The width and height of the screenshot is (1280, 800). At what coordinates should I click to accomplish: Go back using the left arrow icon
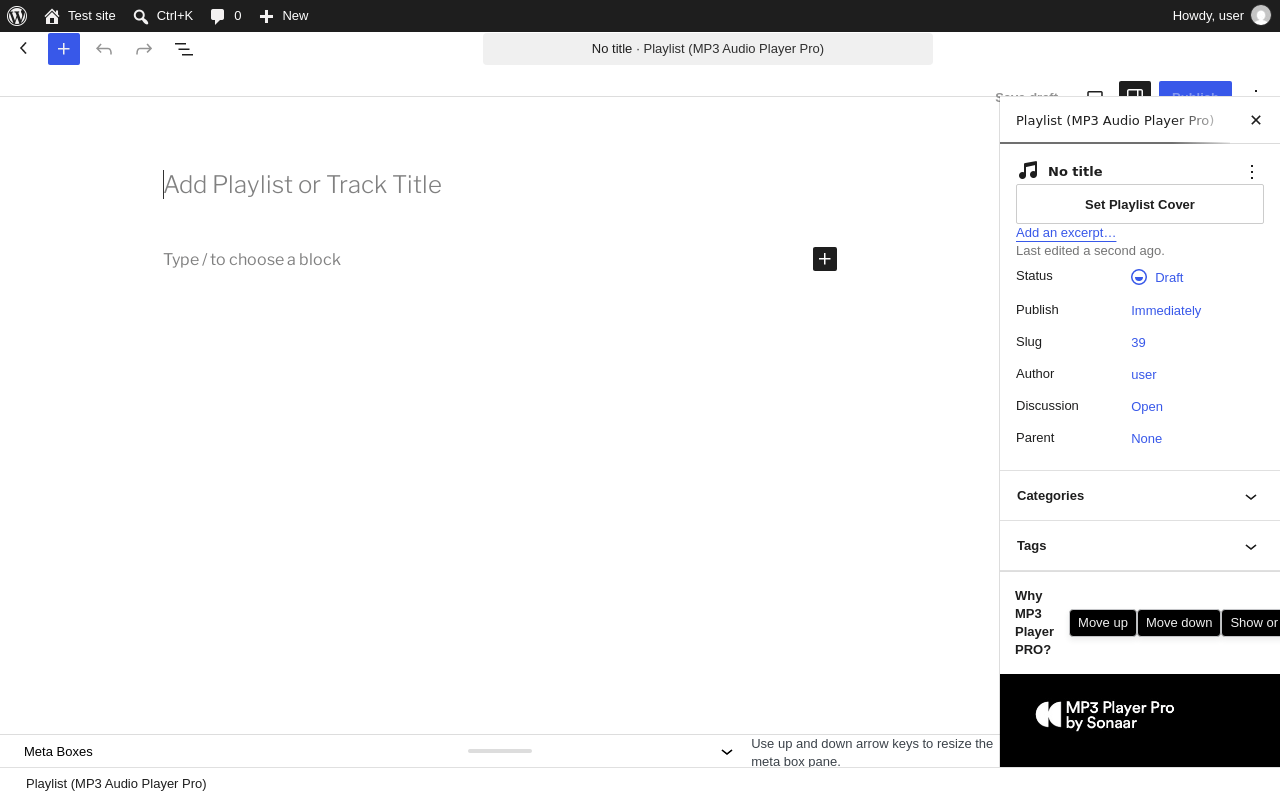click(24, 48)
